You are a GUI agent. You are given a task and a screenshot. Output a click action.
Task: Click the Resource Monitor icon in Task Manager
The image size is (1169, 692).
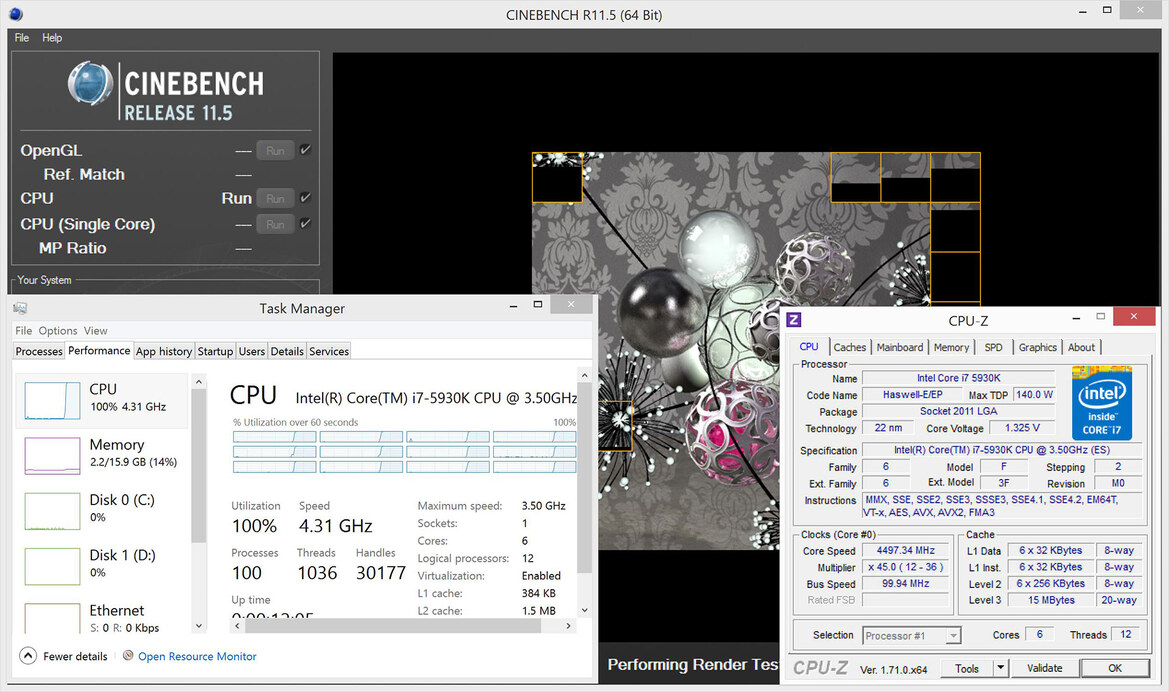tap(128, 655)
